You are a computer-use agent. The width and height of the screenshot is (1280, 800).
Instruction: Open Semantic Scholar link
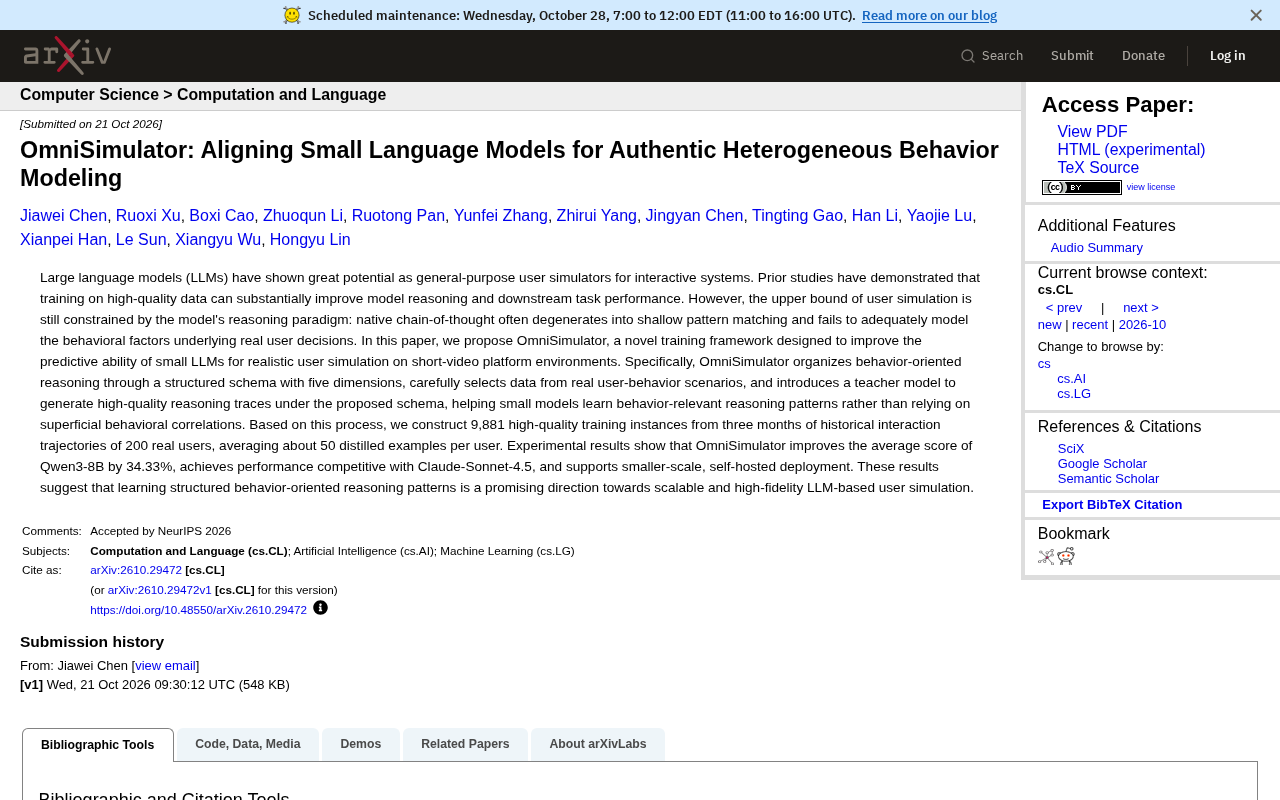click(x=1108, y=479)
